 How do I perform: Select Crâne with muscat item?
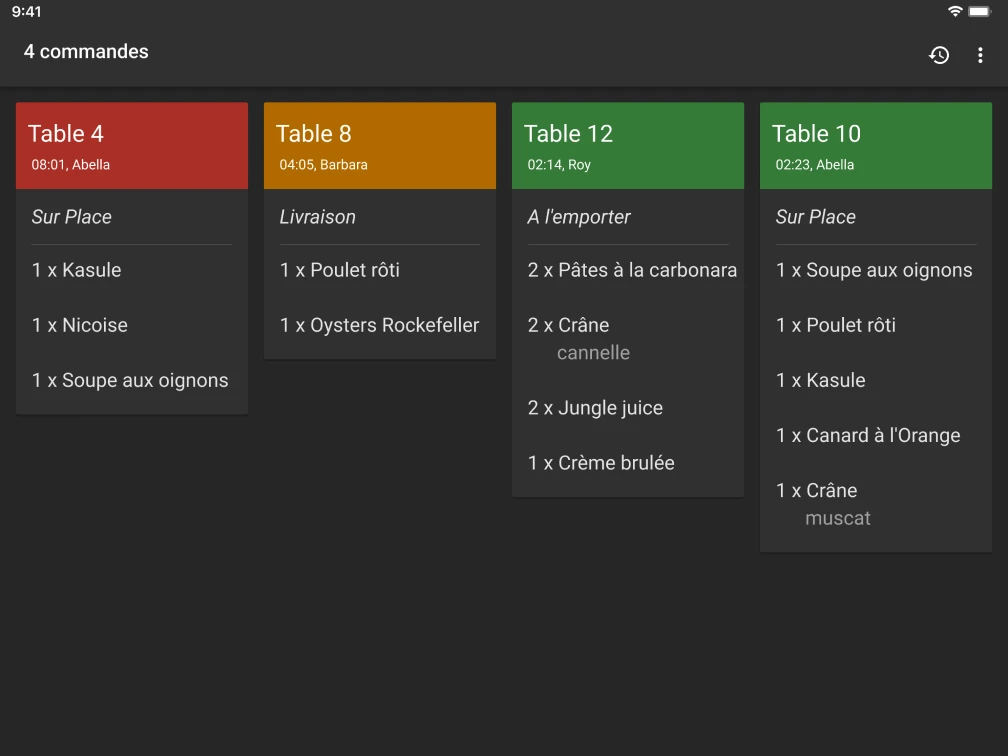coord(824,503)
